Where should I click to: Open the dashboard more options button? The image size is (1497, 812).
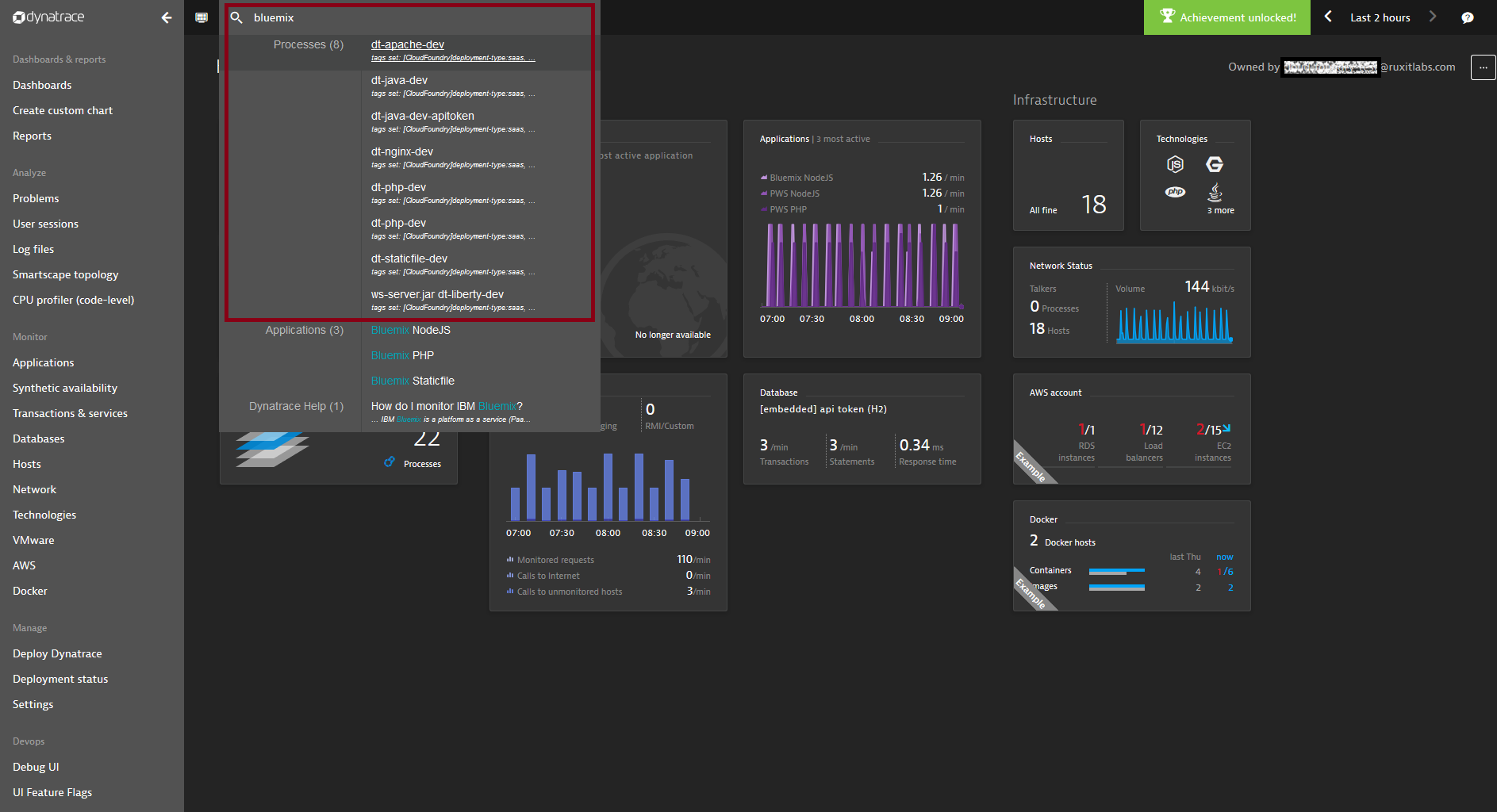[1483, 67]
